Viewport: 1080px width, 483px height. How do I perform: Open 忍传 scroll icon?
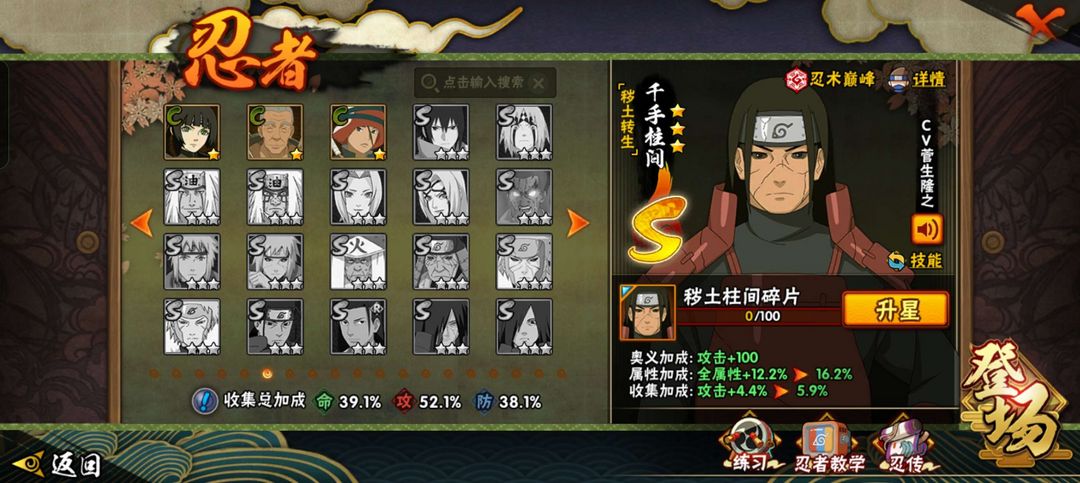coord(903,445)
